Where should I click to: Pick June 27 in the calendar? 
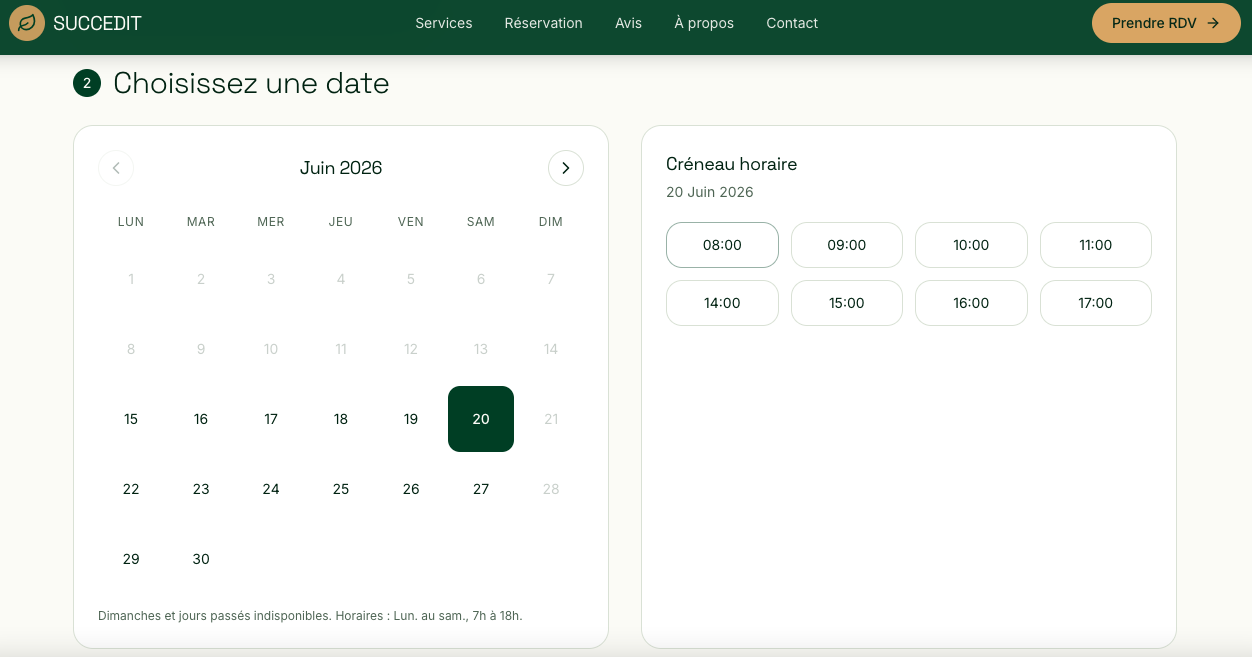coord(481,489)
